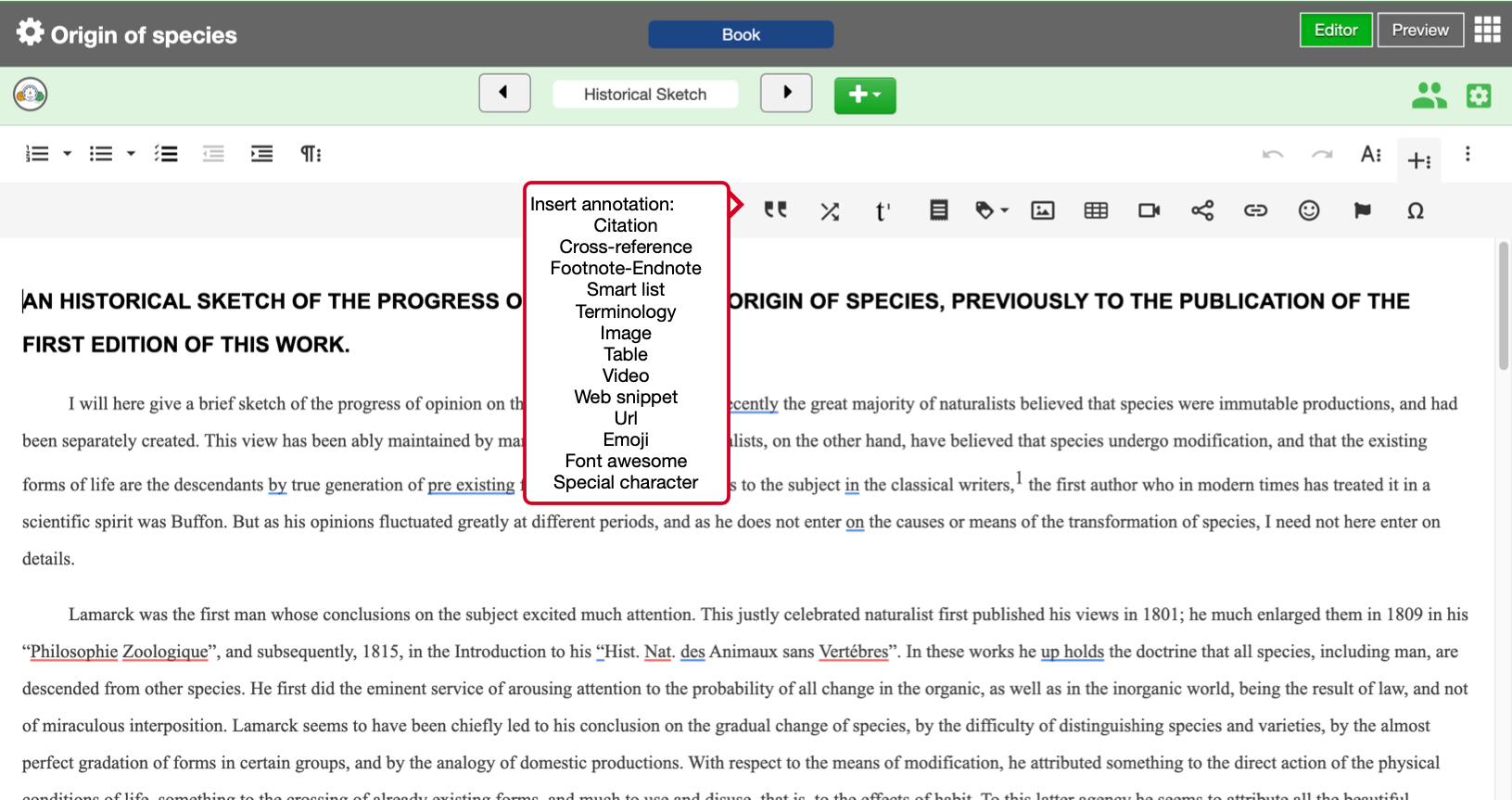Click the Book tab button
Screen dimensions: 1512x800
point(741,34)
